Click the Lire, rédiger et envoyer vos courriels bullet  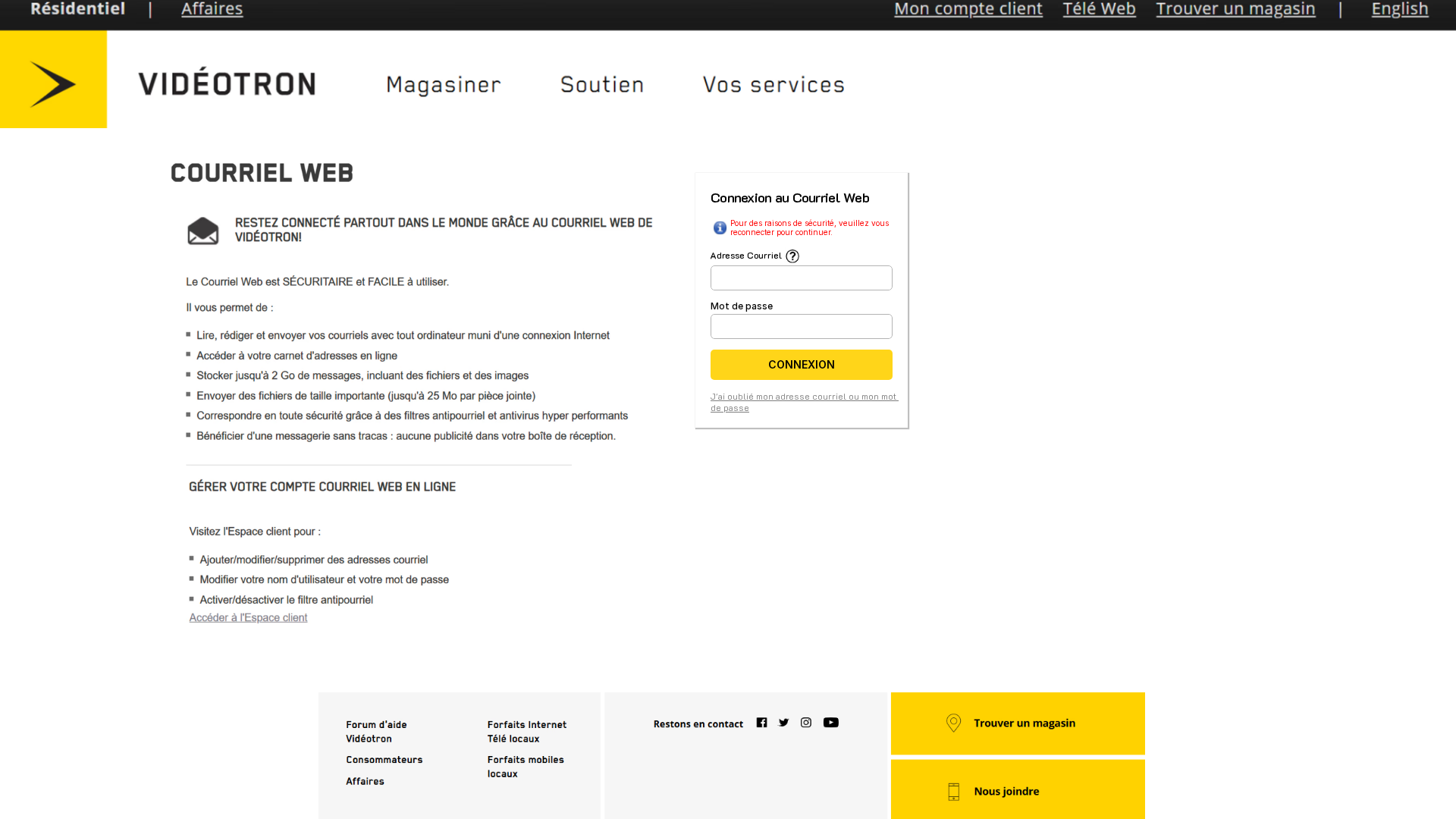pyautogui.click(x=403, y=335)
